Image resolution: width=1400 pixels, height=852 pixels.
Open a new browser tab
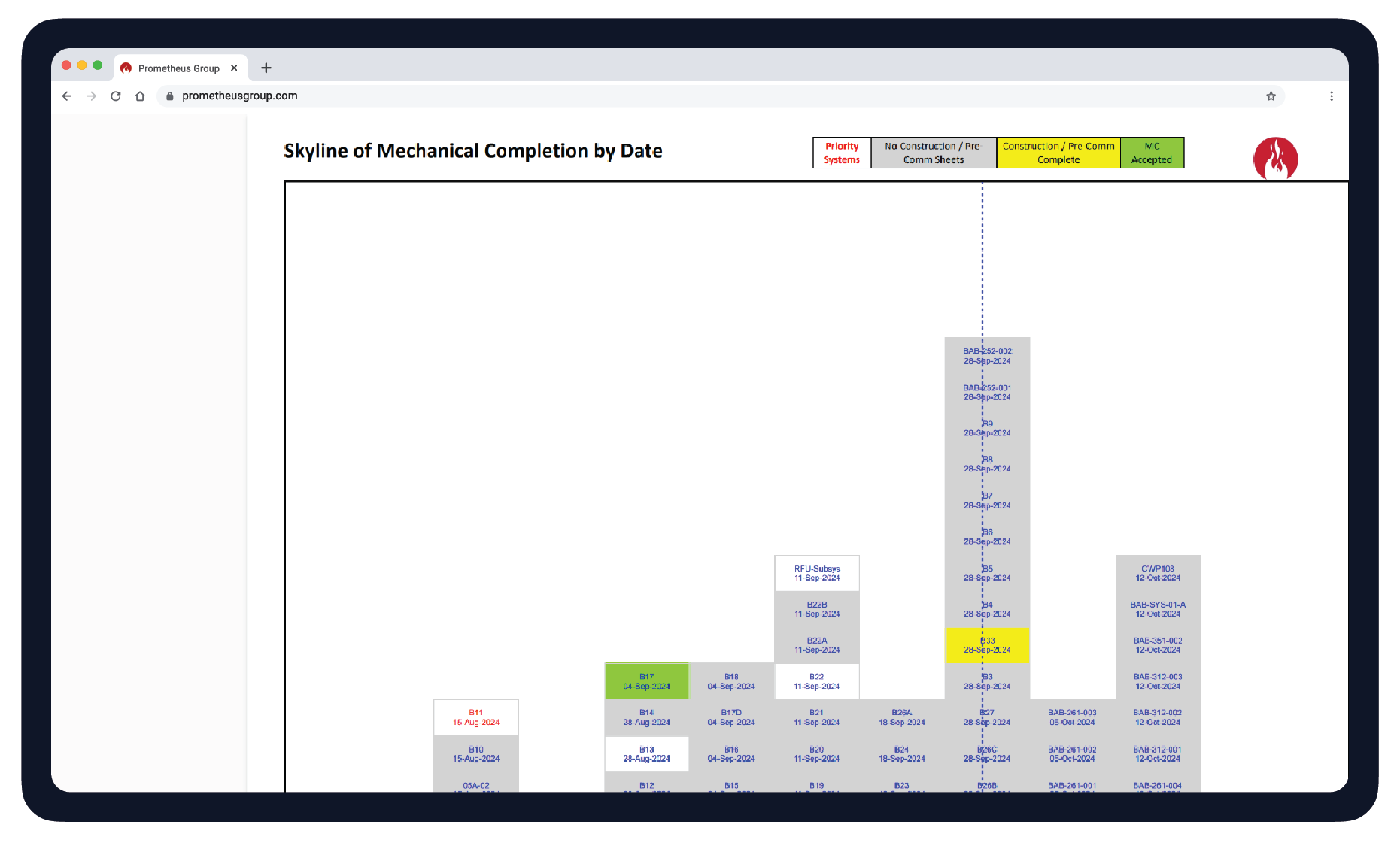tap(266, 67)
